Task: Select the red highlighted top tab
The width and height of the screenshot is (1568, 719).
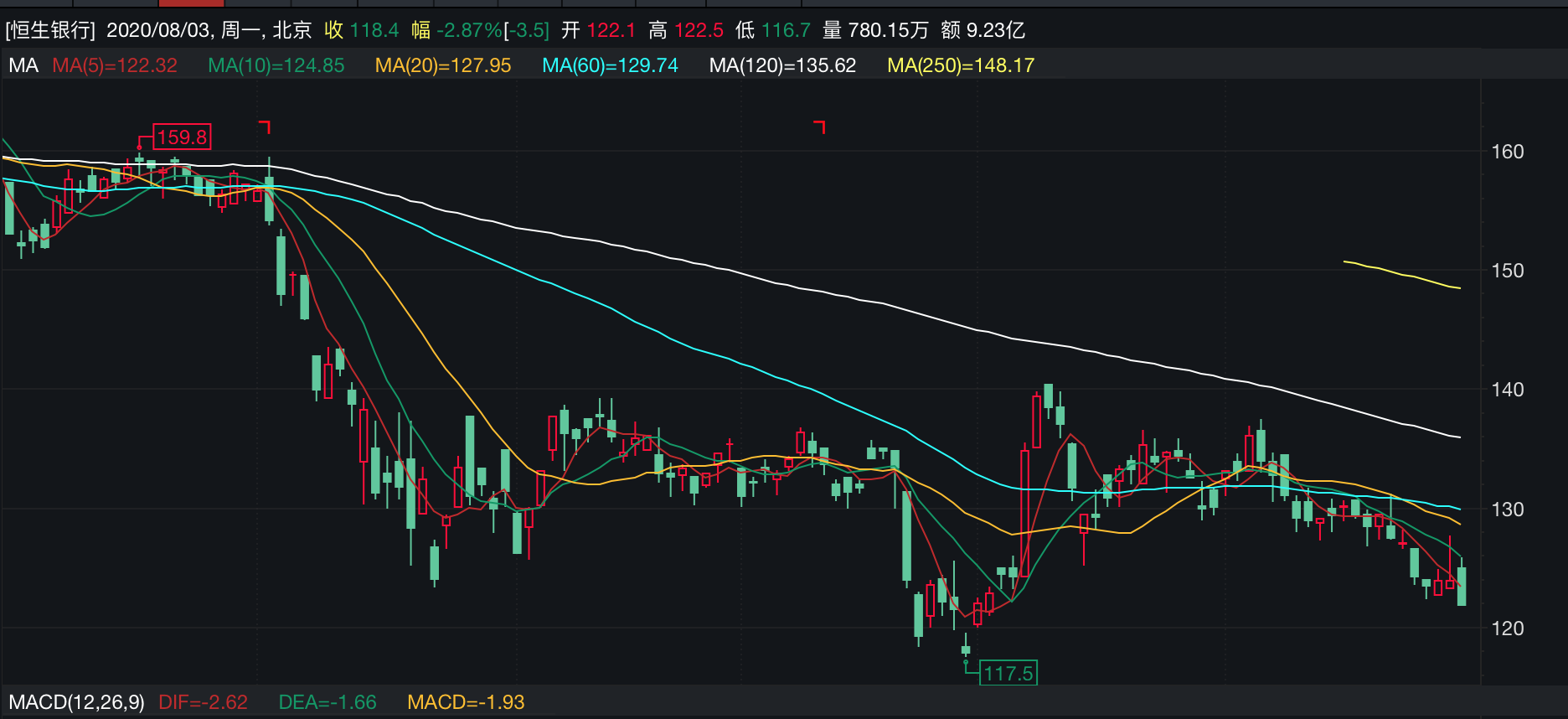Action: [x=191, y=3]
